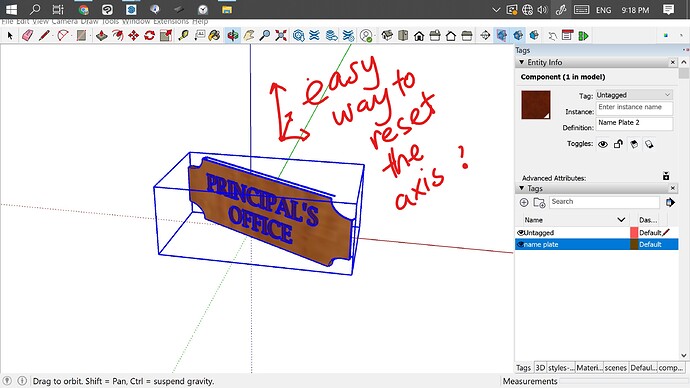
Task: Click the Untagged tag color swatch
Action: 634,233
